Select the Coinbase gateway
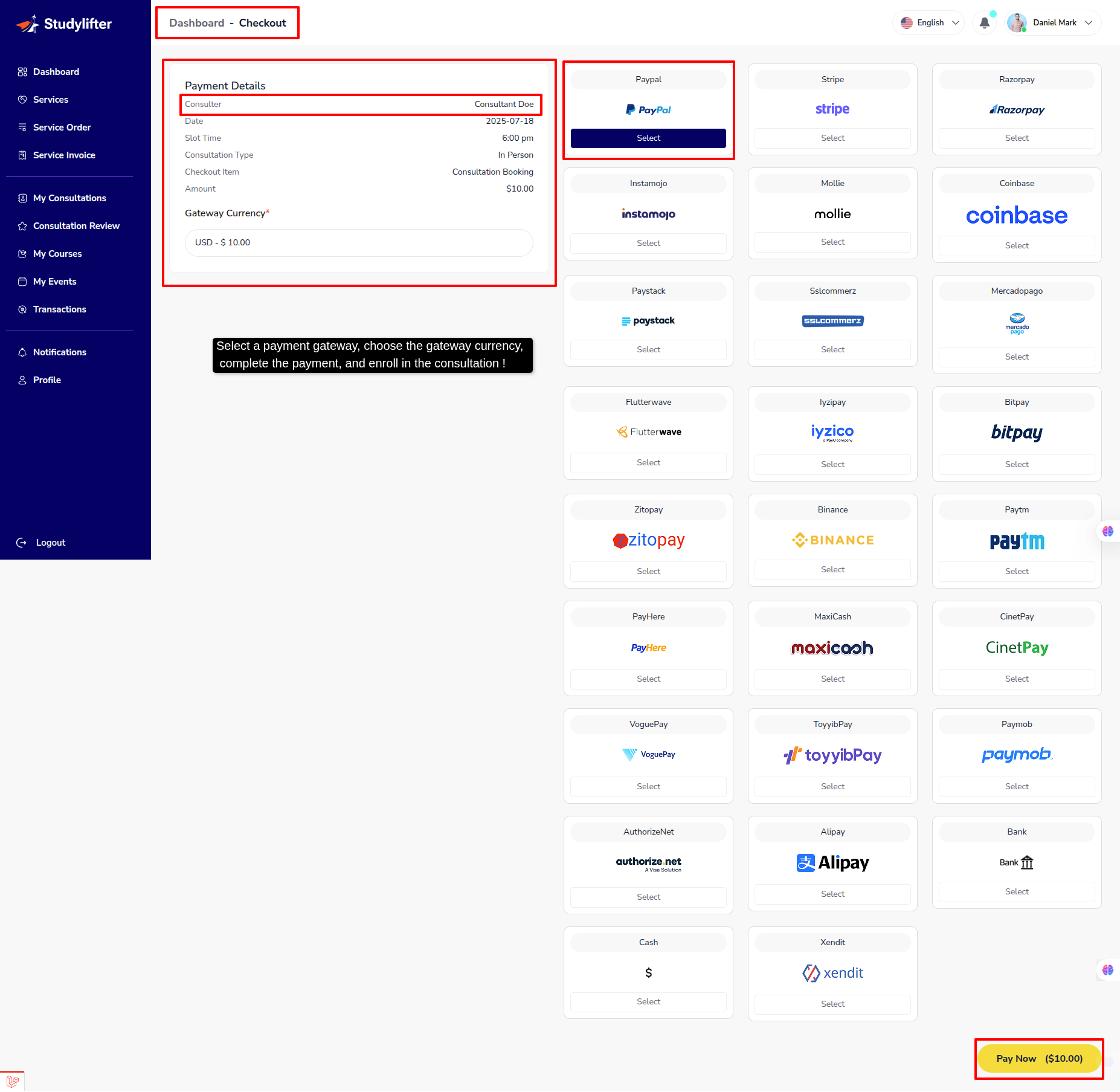This screenshot has width=1120, height=1092. point(1017,246)
